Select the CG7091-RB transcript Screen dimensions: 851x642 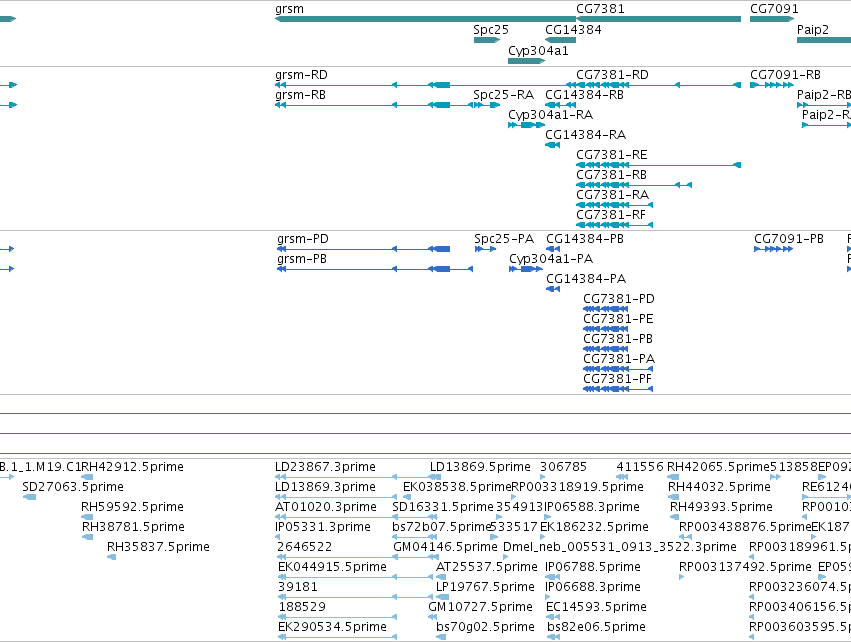tap(772, 85)
